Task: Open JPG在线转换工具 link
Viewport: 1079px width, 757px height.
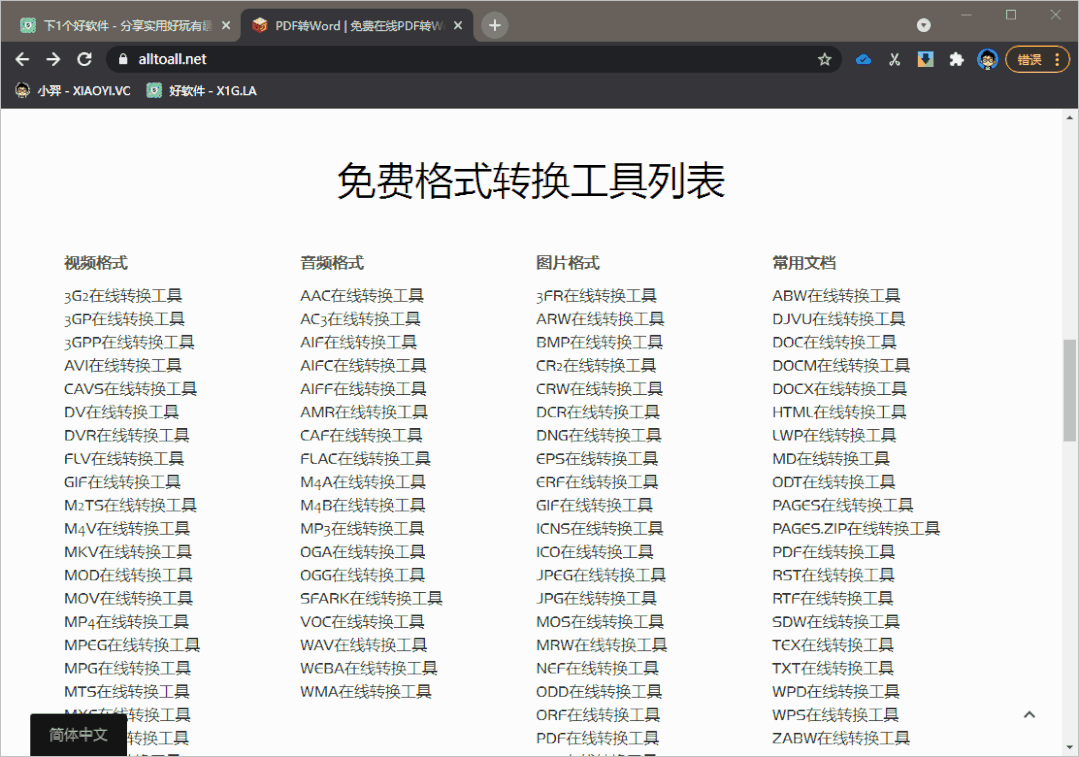Action: pos(596,598)
